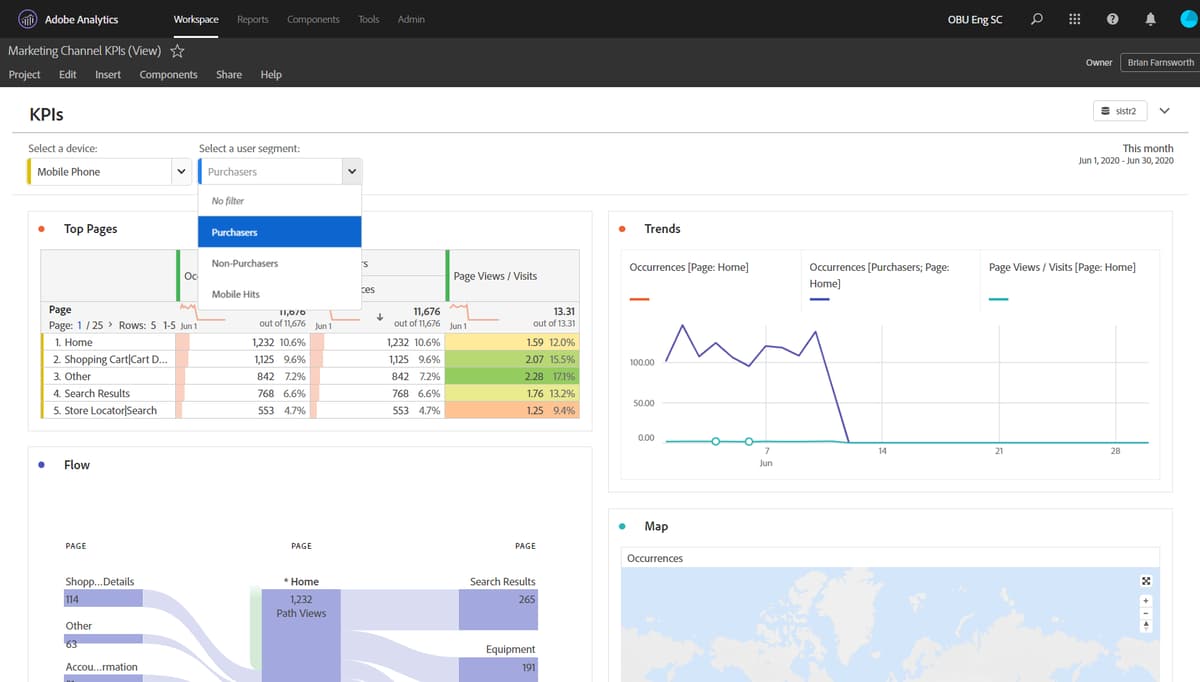The width and height of the screenshot is (1200, 682).
Task: Click the map zoom out control
Action: 1146,613
